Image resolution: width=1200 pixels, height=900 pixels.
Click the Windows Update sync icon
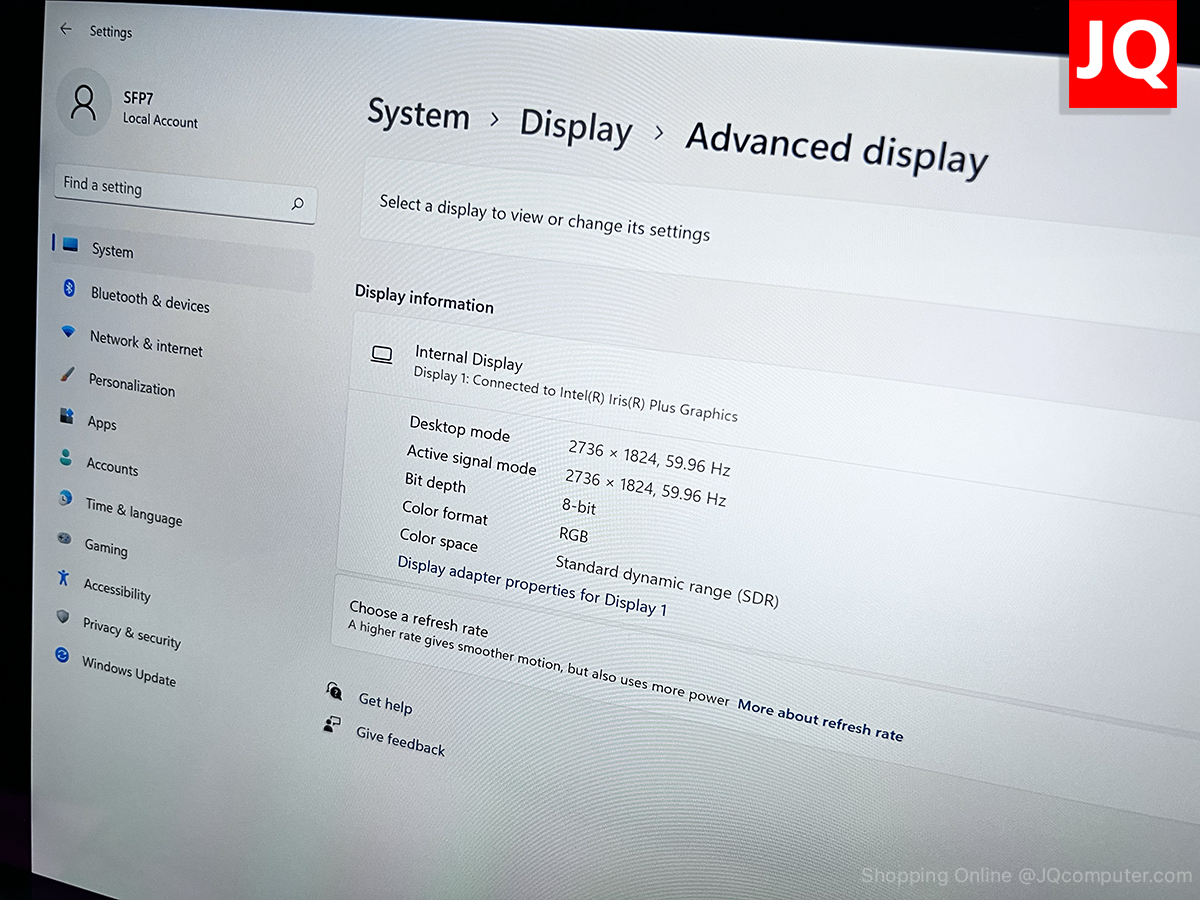click(x=62, y=655)
